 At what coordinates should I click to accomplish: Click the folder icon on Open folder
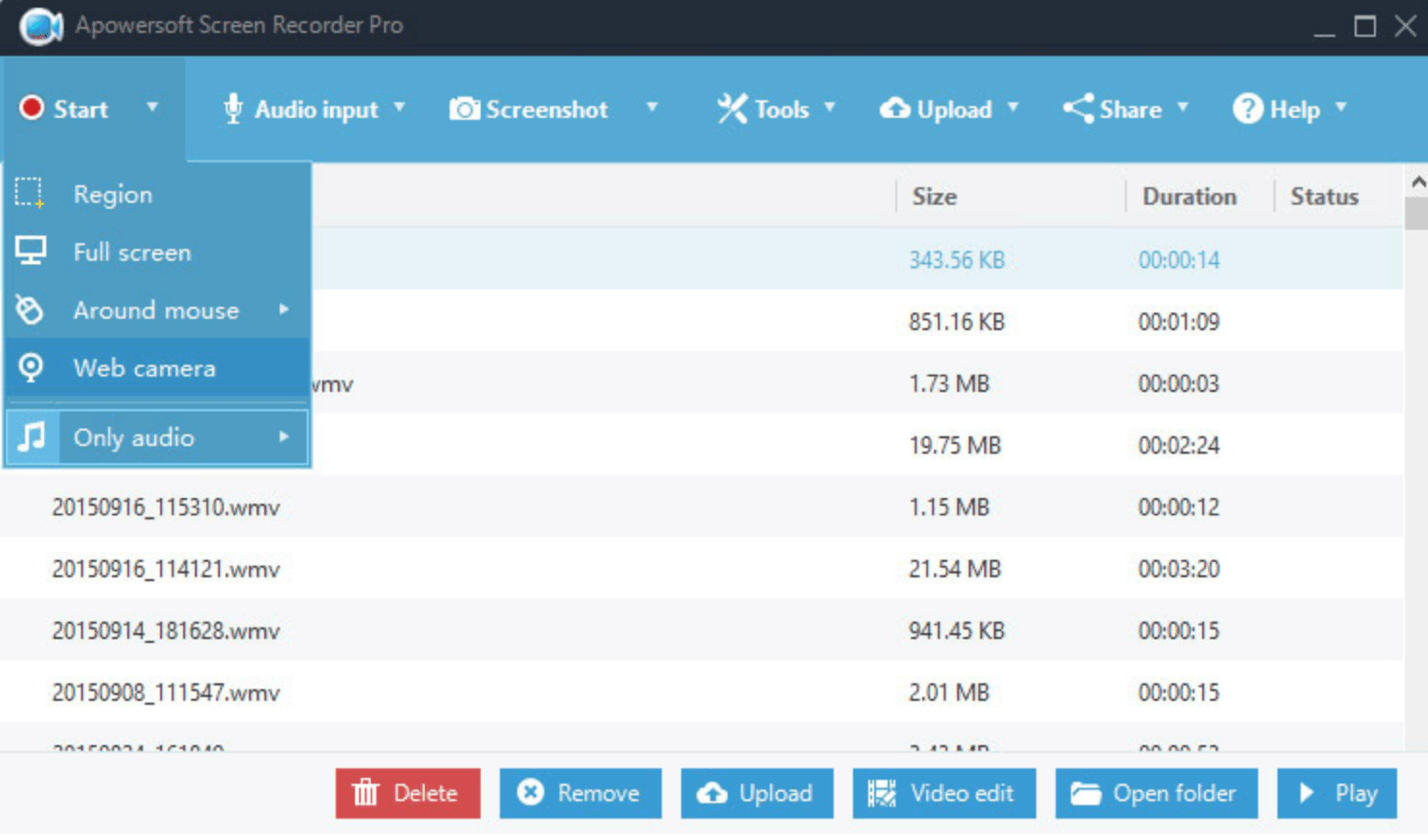pos(1086,794)
